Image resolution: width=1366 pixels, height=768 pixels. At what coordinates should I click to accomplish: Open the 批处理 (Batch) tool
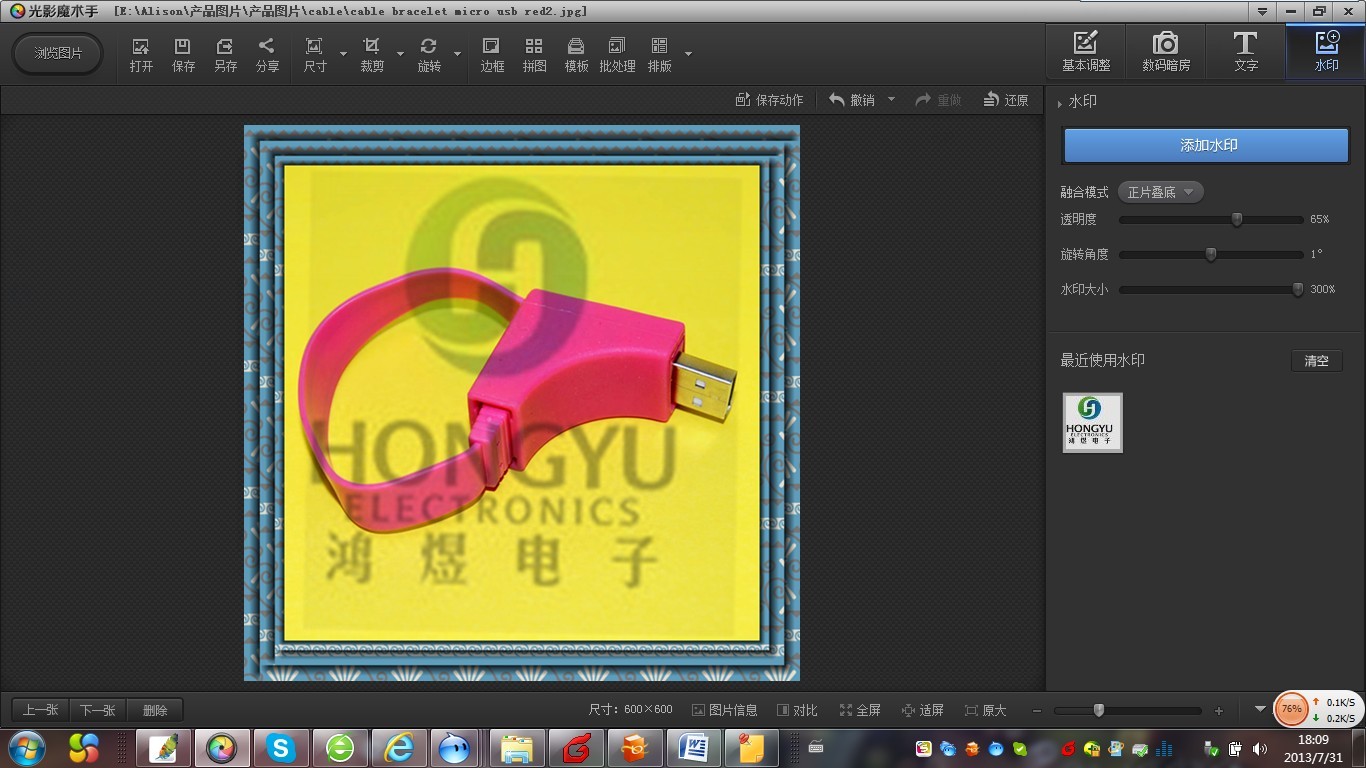[617, 55]
